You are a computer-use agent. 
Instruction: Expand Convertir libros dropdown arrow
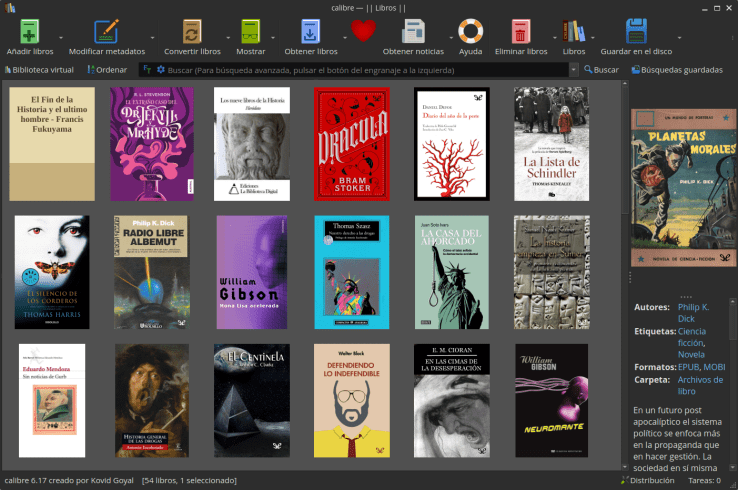[x=228, y=38]
